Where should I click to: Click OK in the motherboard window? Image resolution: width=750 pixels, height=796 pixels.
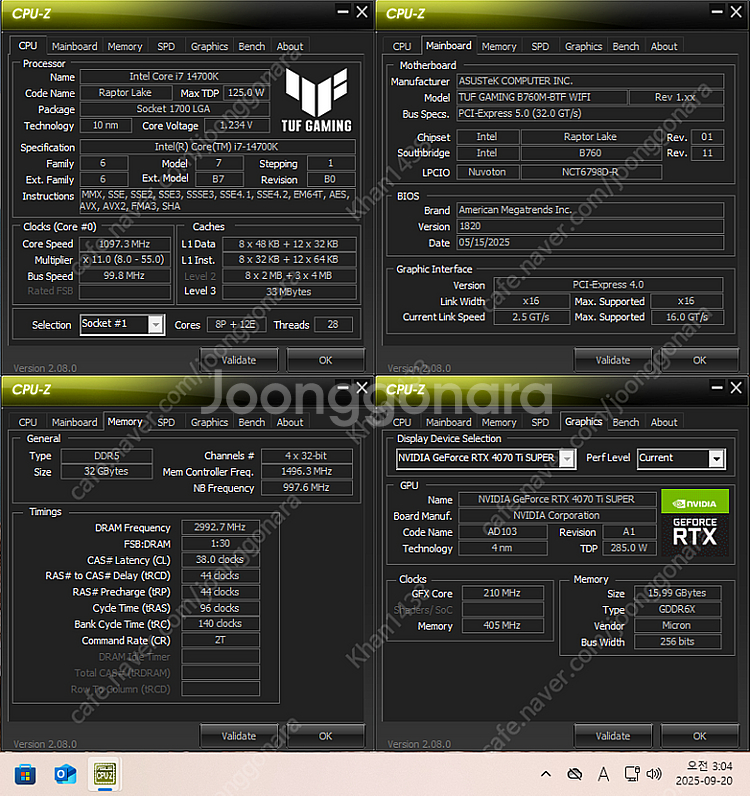click(x=700, y=360)
